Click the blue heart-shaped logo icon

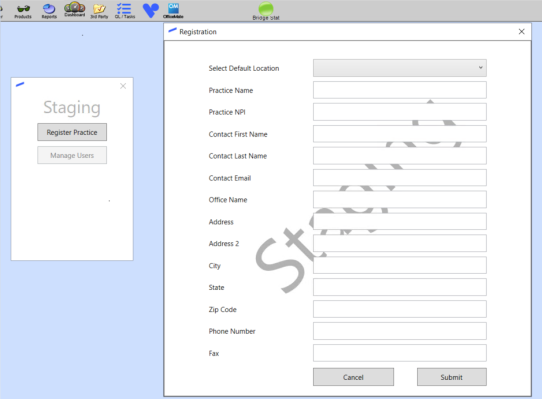[x=151, y=10]
